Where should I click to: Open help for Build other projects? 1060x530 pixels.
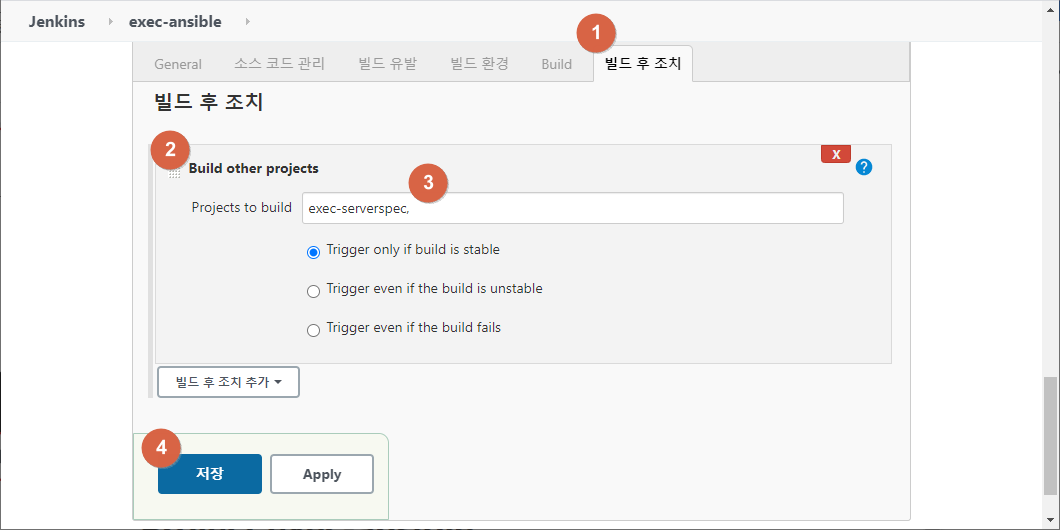click(x=863, y=167)
